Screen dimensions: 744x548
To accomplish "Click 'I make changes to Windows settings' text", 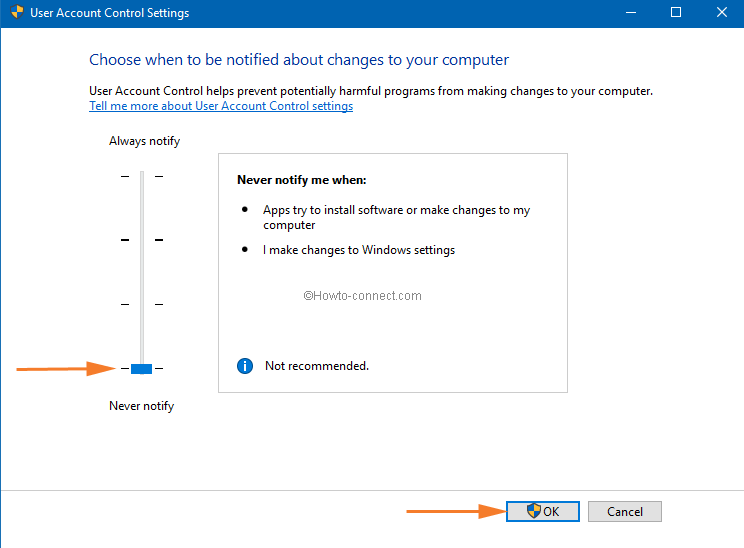I will coord(359,250).
